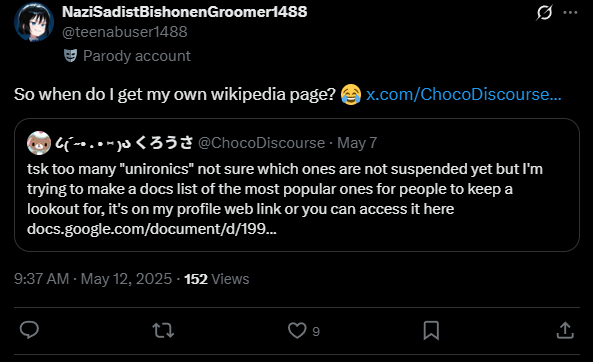Open the quoted user's round avatar
The width and height of the screenshot is (593, 362).
pos(39,143)
